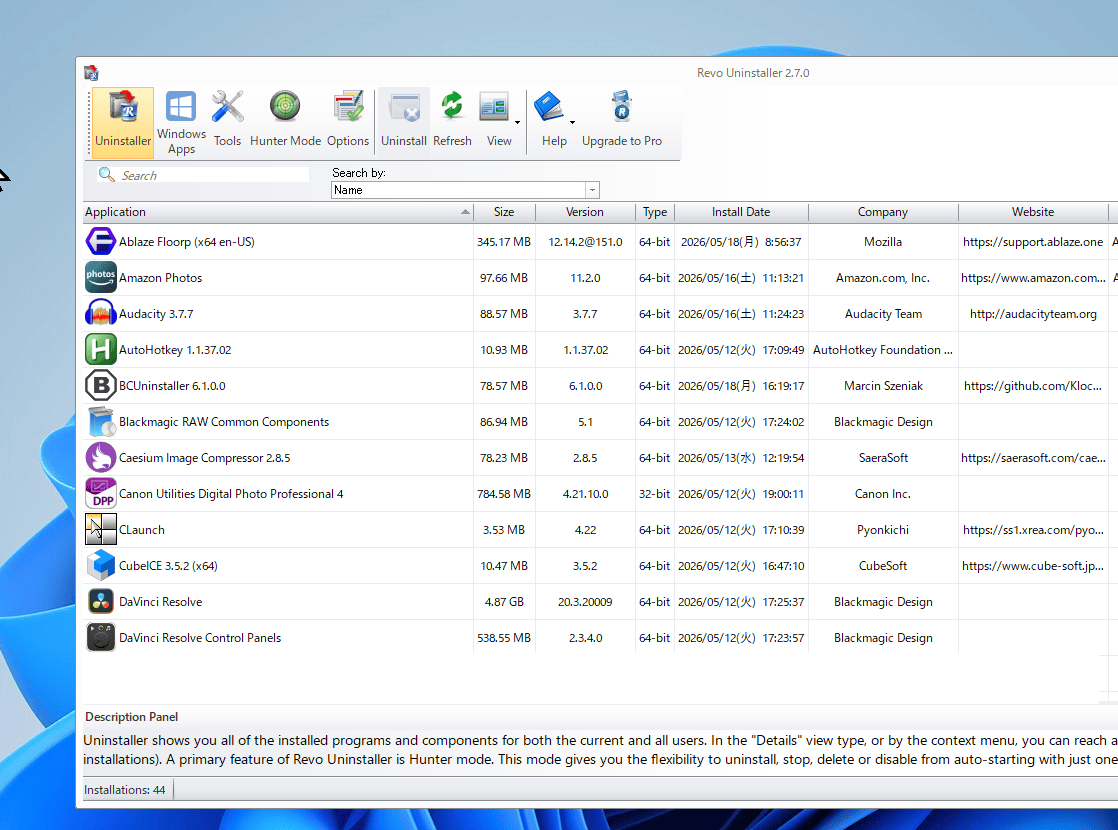1118x830 pixels.
Task: Refresh the installed programs list
Action: tap(452, 107)
